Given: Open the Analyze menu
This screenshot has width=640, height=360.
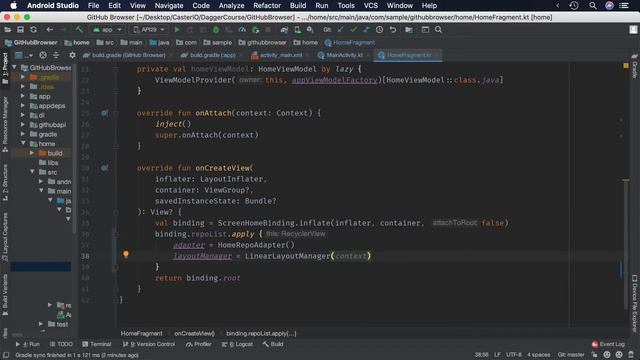Looking at the screenshot, I should click(x=231, y=6).
